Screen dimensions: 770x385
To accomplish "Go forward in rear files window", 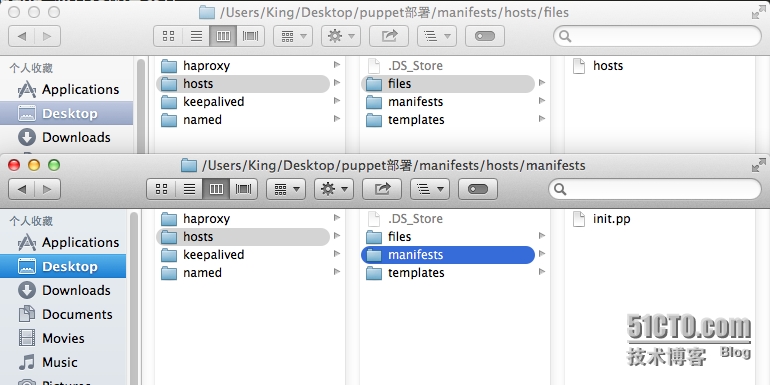I will [47, 36].
